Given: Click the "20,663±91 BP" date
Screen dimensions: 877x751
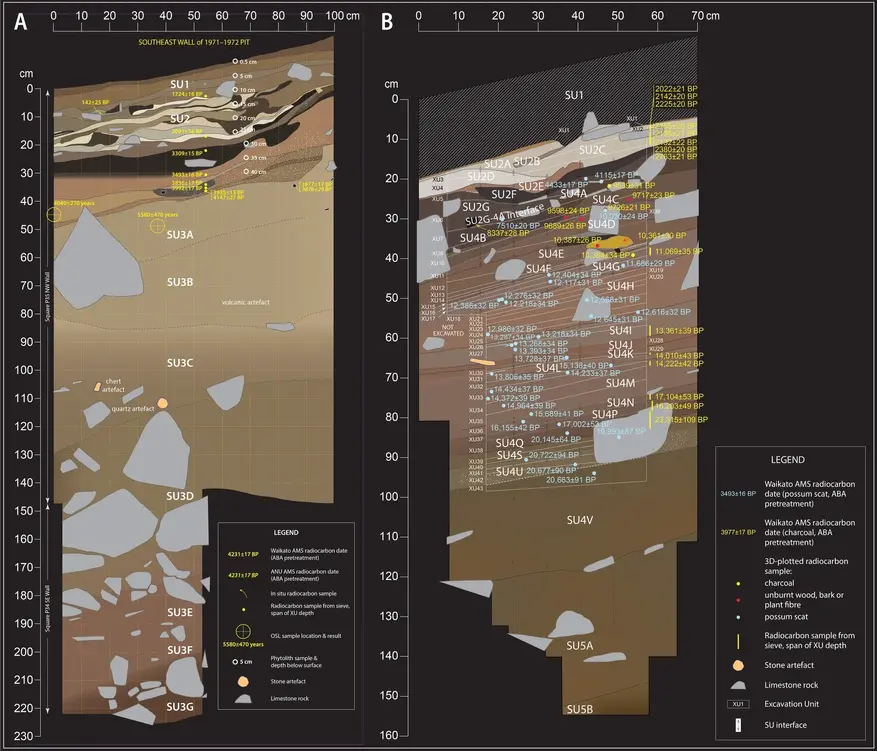Looking at the screenshot, I should click(571, 480).
